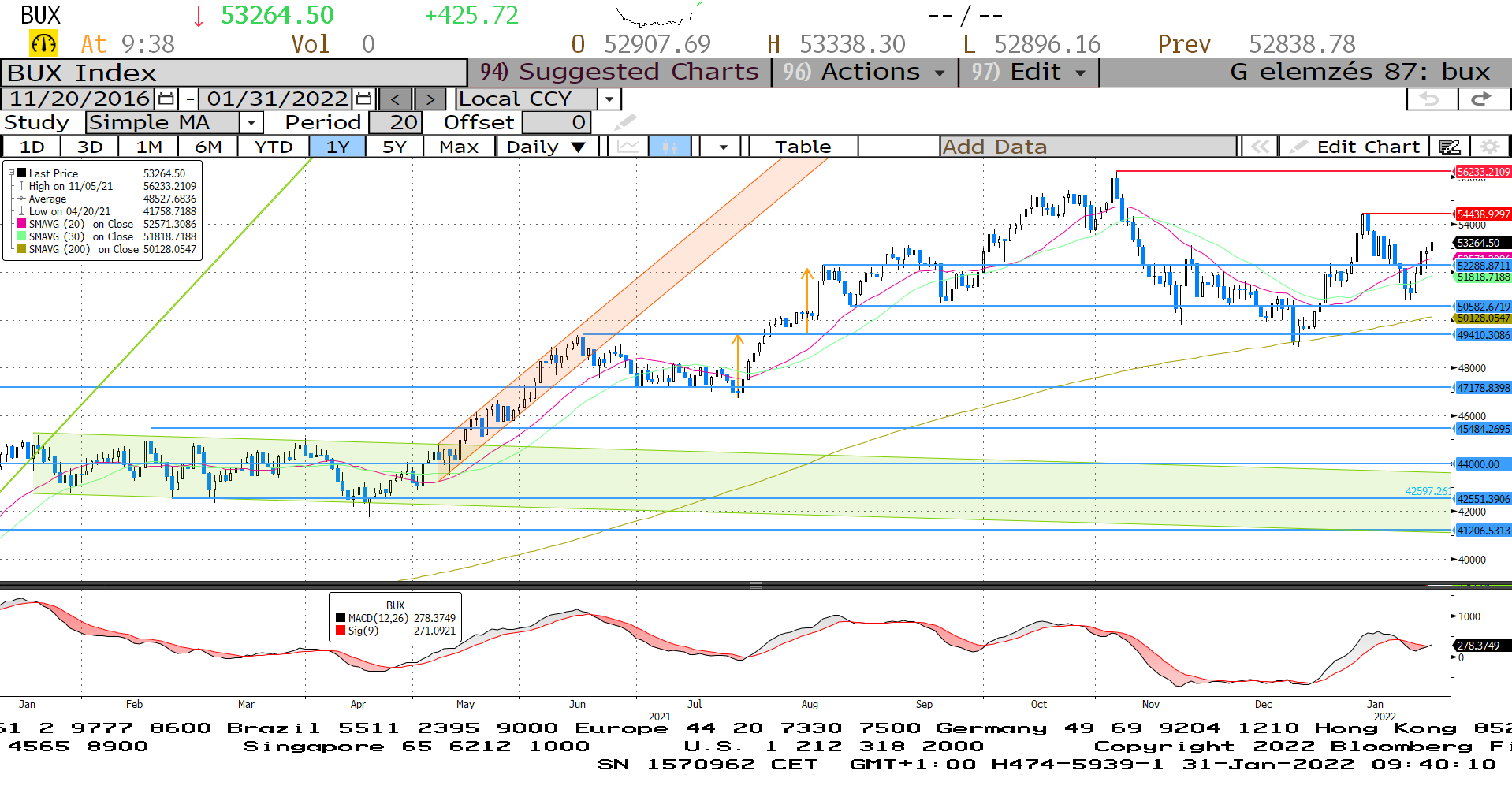Click the Average marker icon in legend
The width and height of the screenshot is (1512, 808).
point(21,199)
